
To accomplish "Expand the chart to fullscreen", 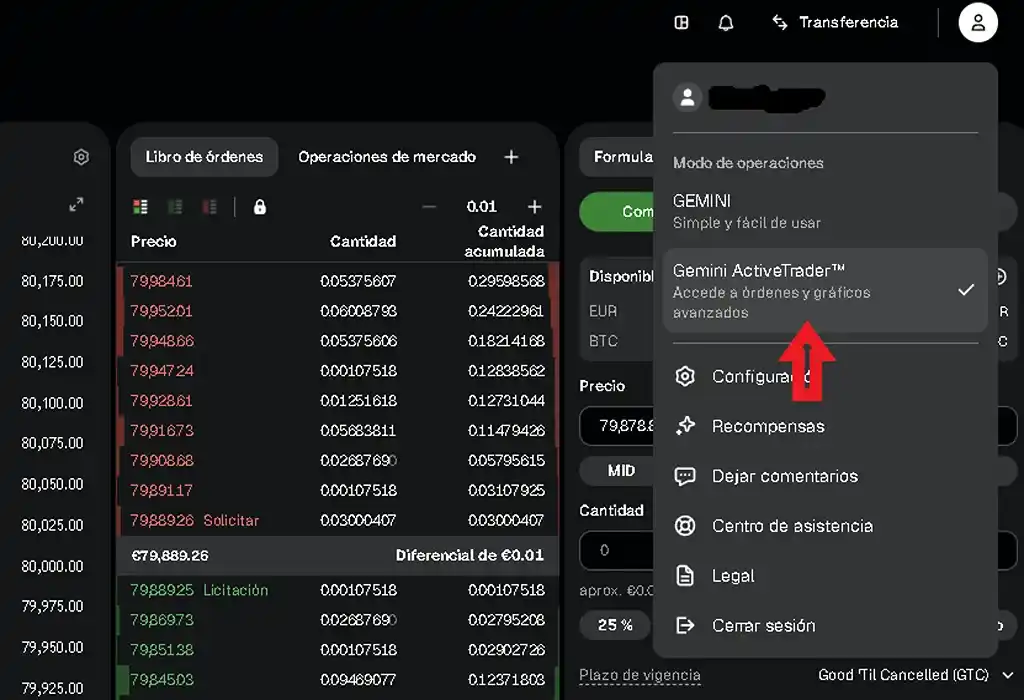I will click(x=76, y=204).
